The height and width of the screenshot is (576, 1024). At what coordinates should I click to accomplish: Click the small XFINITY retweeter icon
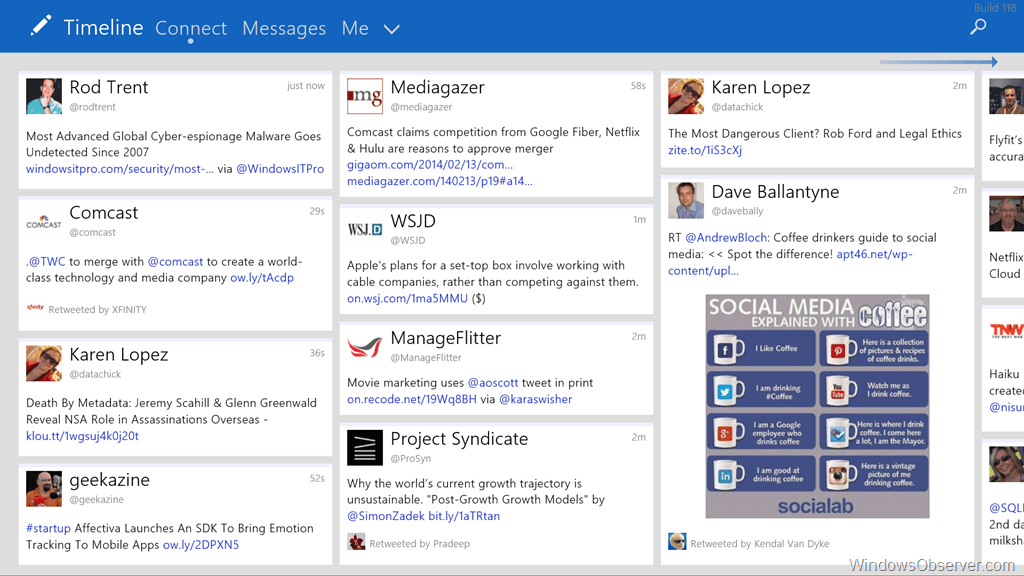(35, 308)
